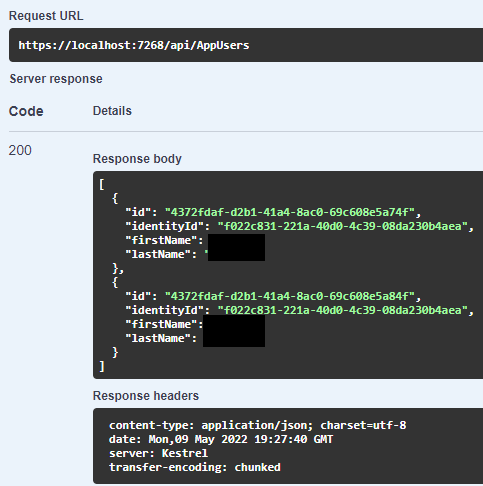Screen dimensions: 483x486
Task: Click identityId value in second user object
Action: 342,310
